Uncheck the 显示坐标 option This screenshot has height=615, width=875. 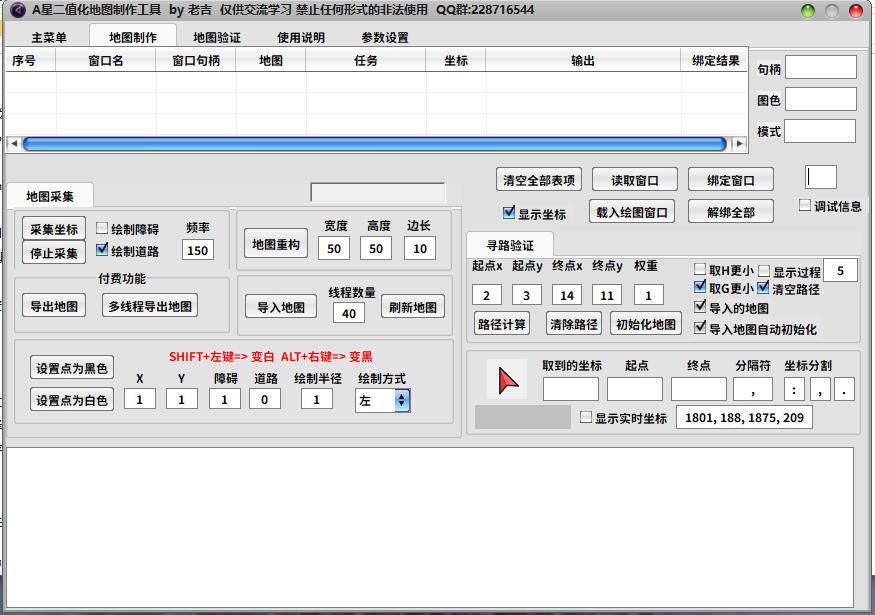pyautogui.click(x=510, y=211)
